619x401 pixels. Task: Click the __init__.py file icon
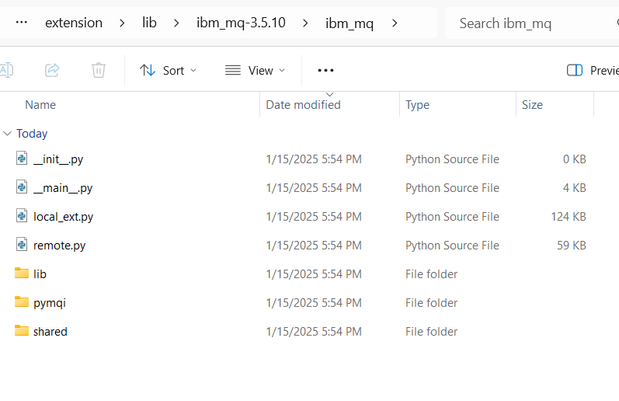click(x=22, y=159)
